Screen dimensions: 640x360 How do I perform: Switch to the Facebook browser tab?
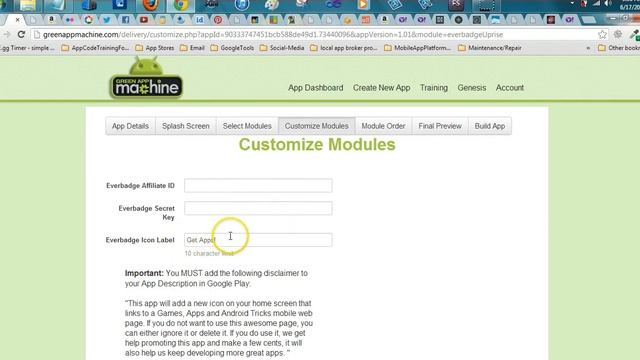tap(126, 20)
